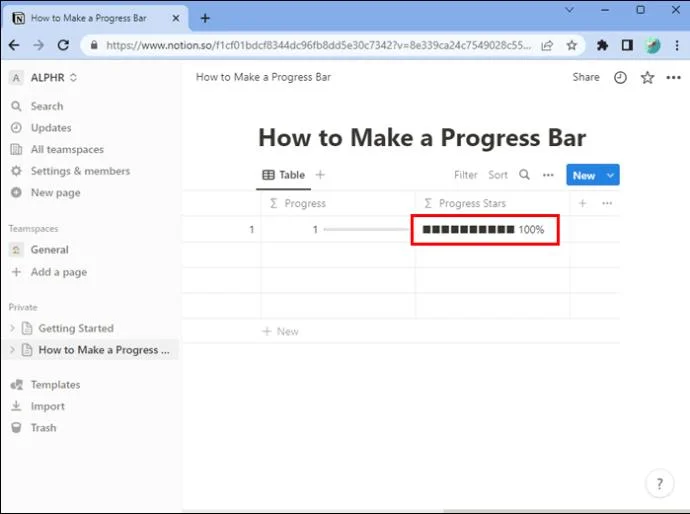Image resolution: width=690 pixels, height=514 pixels.
Task: Select the Table view tab
Action: (x=283, y=175)
